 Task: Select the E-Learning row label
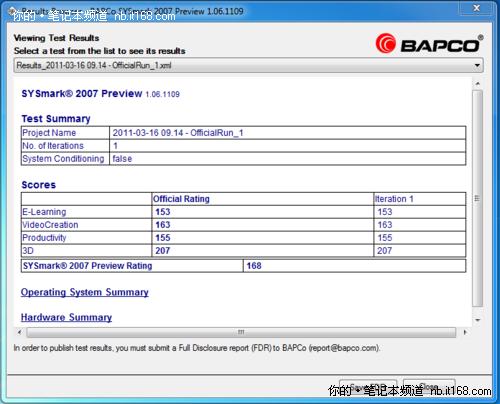[44, 212]
